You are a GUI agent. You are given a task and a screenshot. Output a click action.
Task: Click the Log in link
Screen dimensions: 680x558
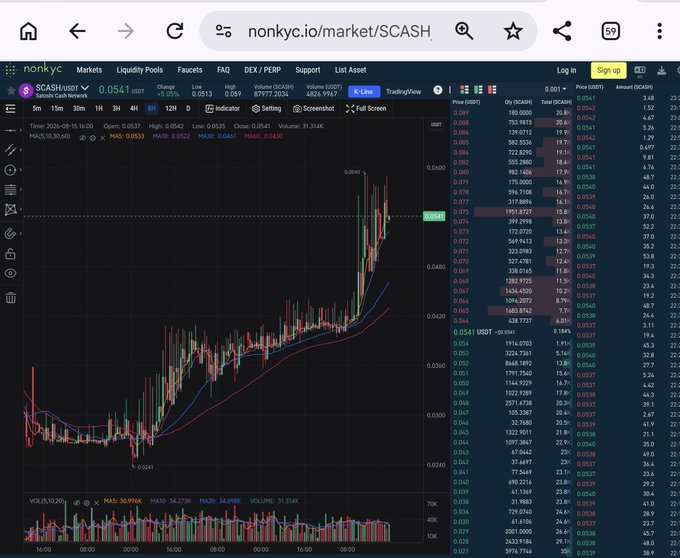coord(566,70)
